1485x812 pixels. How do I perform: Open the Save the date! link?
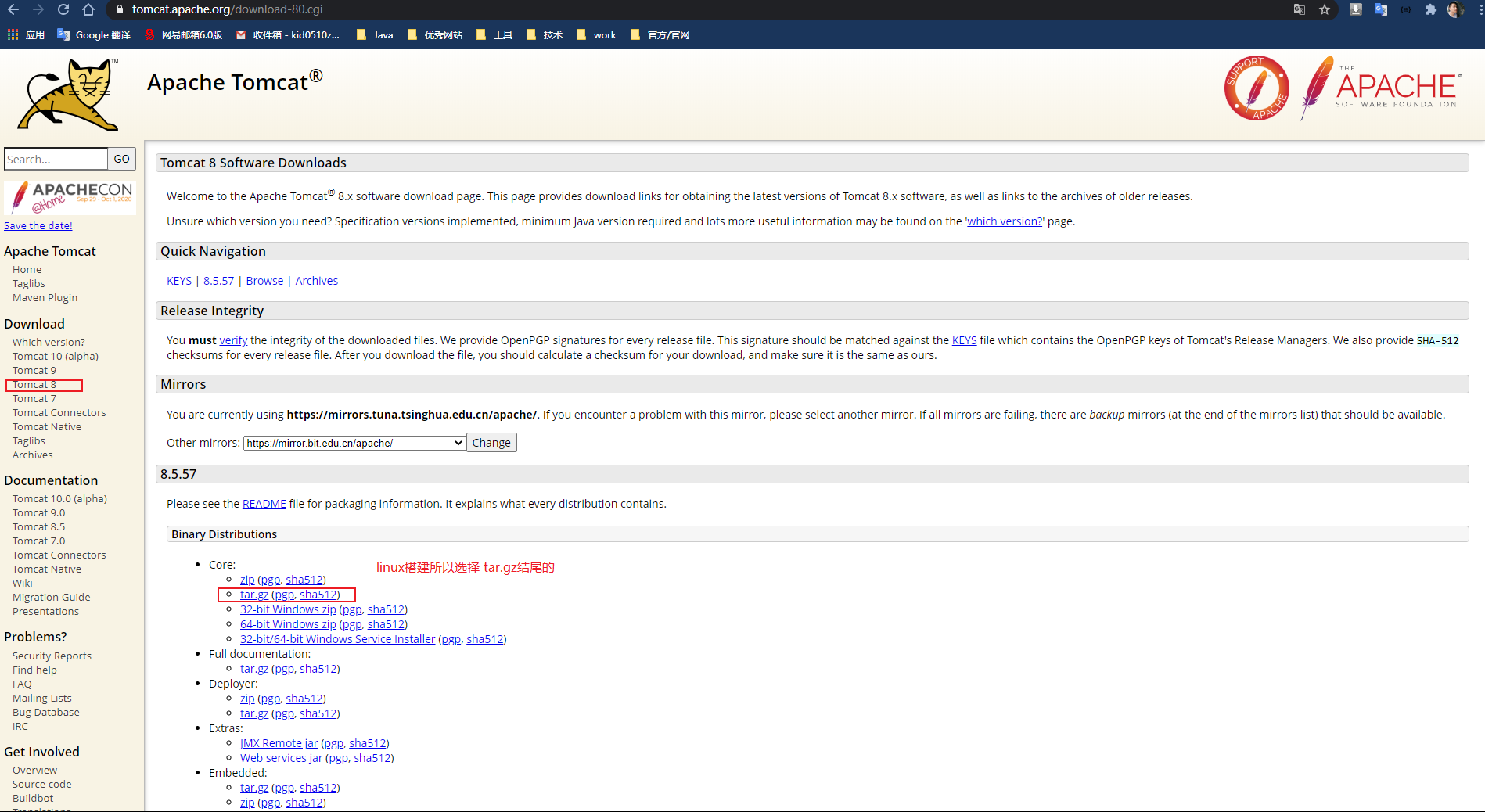click(x=38, y=225)
